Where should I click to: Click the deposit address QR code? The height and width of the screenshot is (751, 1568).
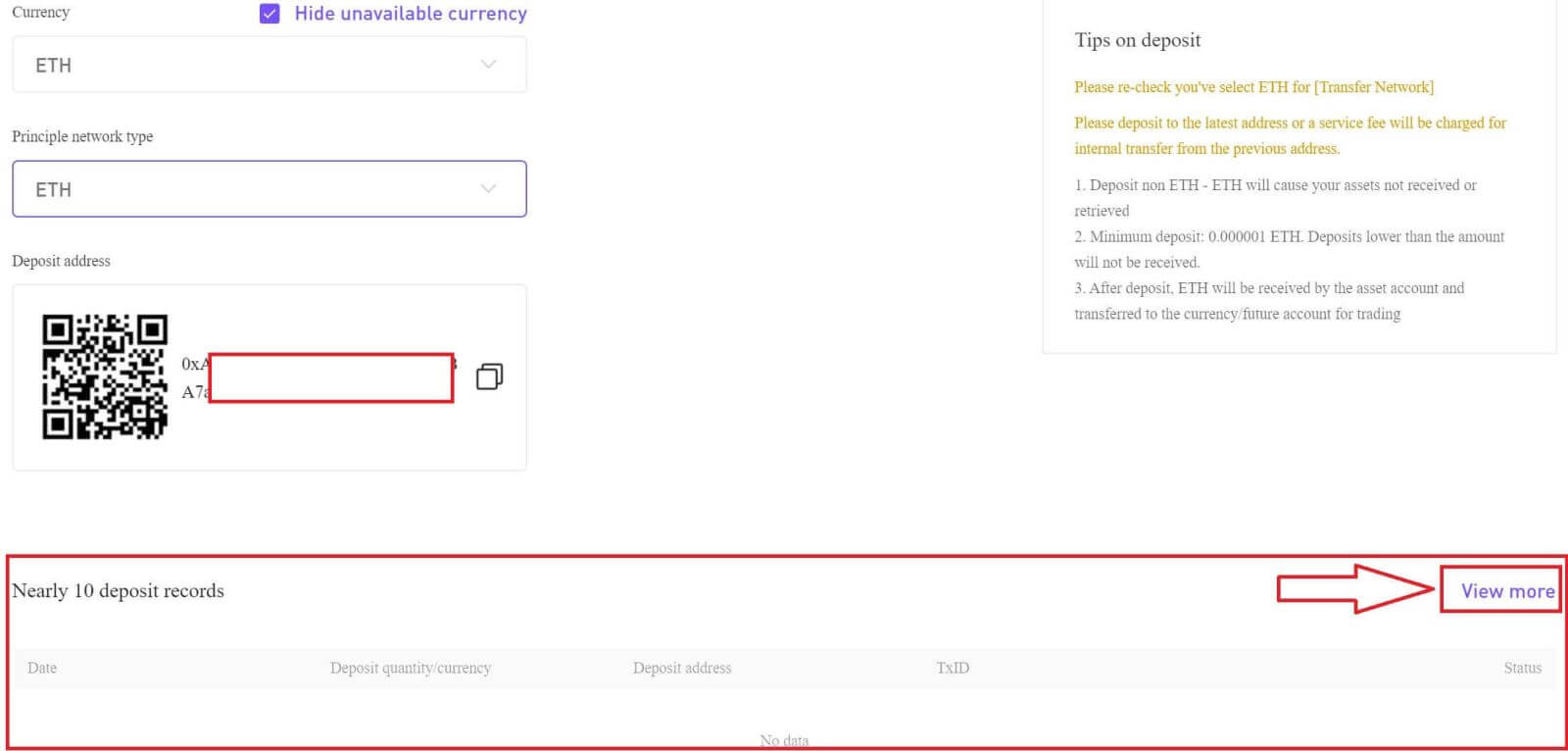point(105,376)
